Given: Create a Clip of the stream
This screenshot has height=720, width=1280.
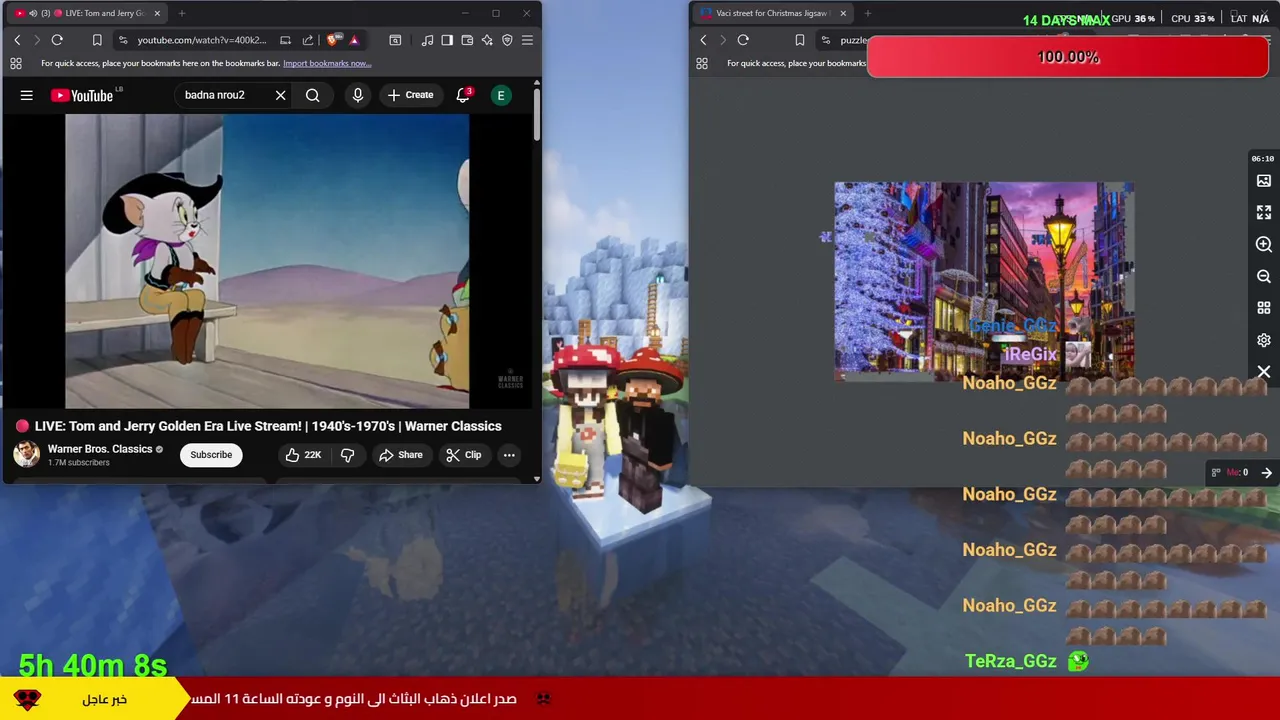Looking at the screenshot, I should pos(463,455).
